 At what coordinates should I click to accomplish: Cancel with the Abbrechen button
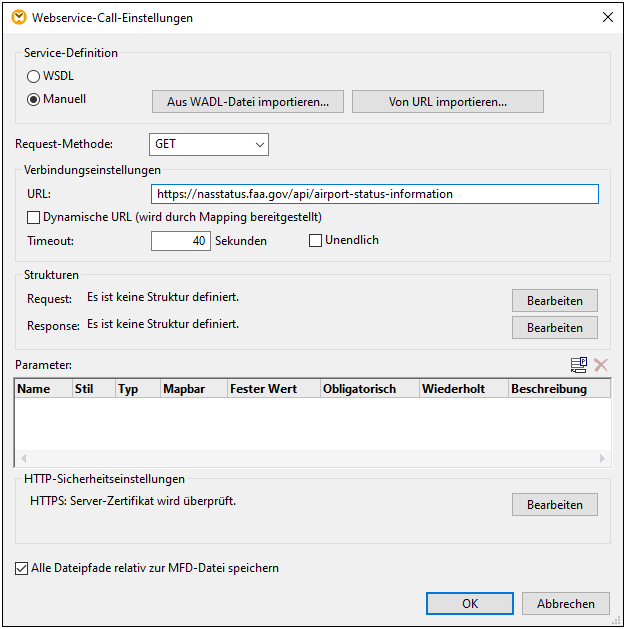click(566, 603)
